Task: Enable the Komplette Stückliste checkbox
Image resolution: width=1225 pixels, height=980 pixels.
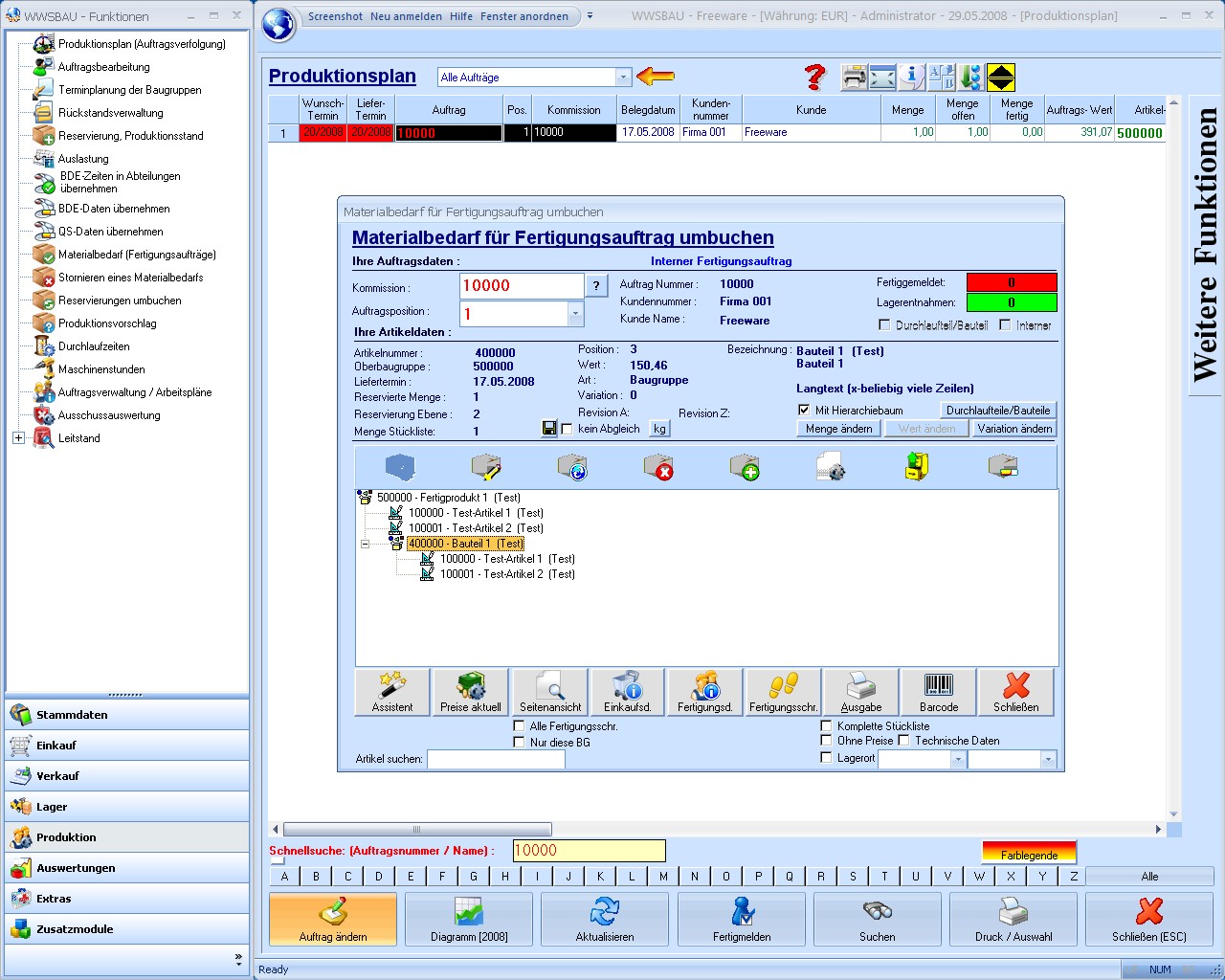Action: [x=826, y=726]
